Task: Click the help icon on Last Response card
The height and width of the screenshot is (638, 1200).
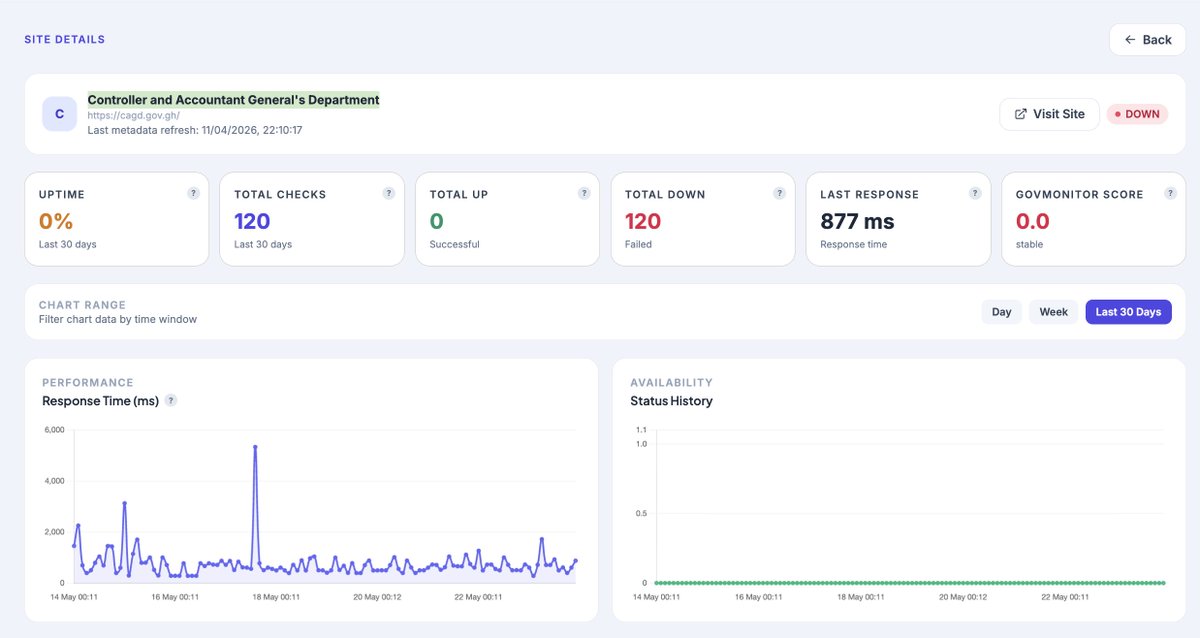Action: pos(975,193)
